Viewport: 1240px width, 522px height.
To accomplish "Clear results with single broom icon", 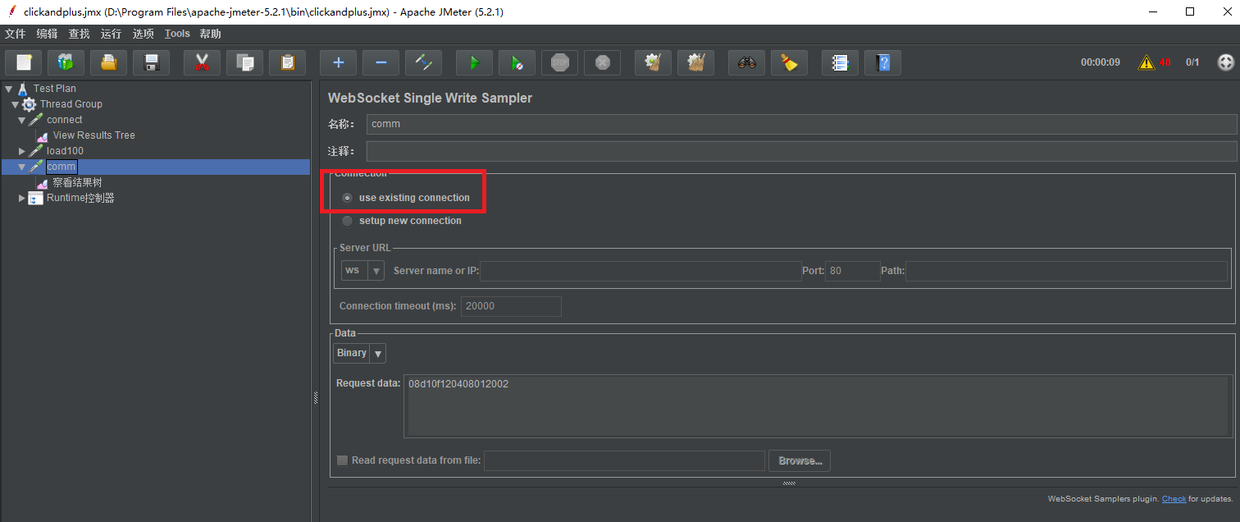I will pyautogui.click(x=653, y=62).
